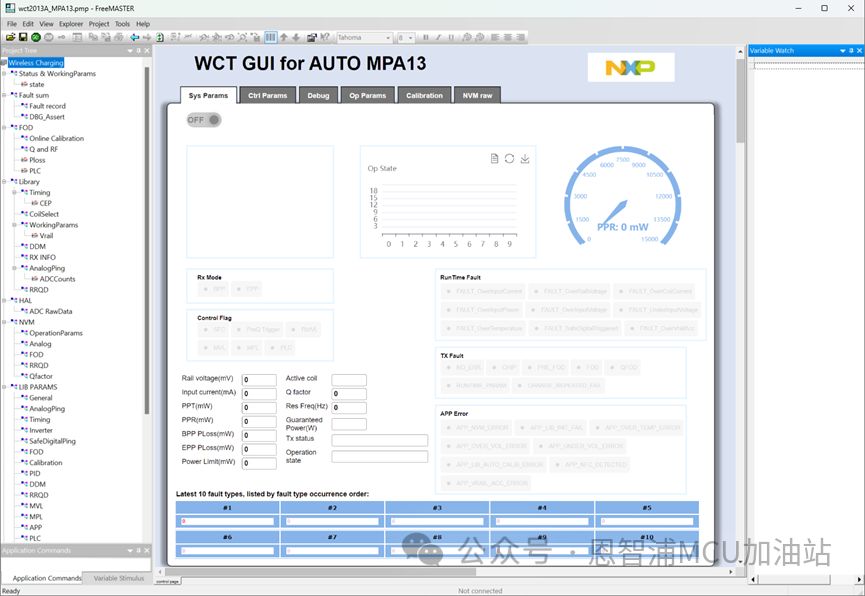Toggle the OFF switch on Sys Params
The image size is (865, 596).
pyautogui.click(x=204, y=120)
